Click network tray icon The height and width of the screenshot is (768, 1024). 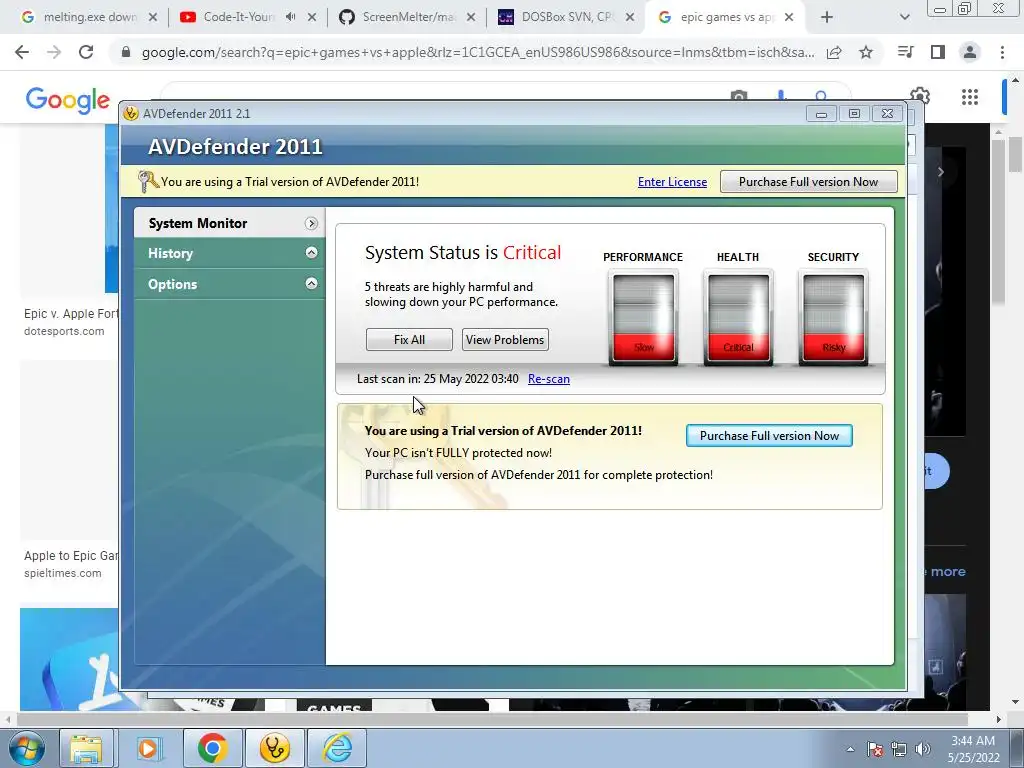tap(899, 749)
